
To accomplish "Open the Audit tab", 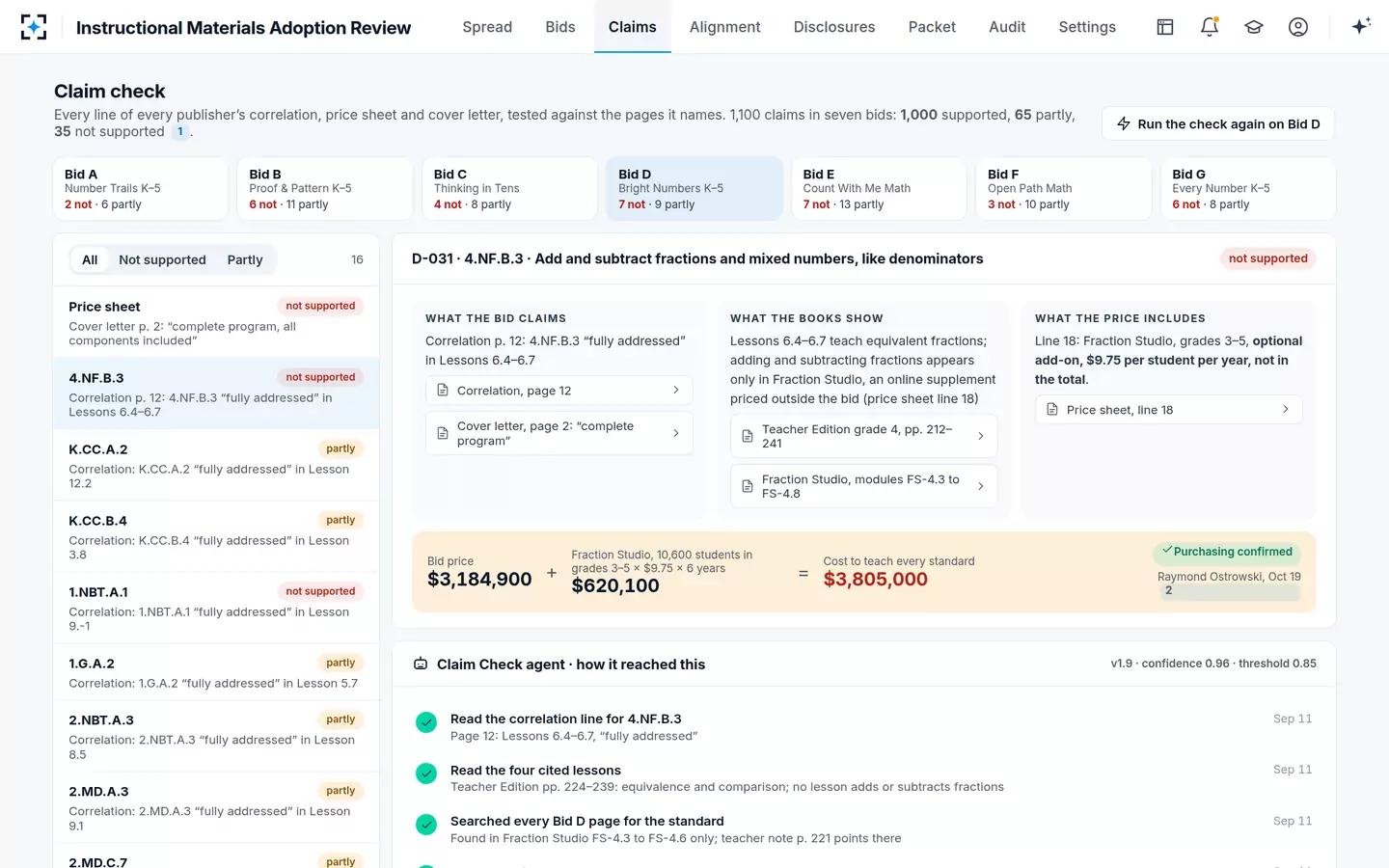I will [x=1007, y=27].
